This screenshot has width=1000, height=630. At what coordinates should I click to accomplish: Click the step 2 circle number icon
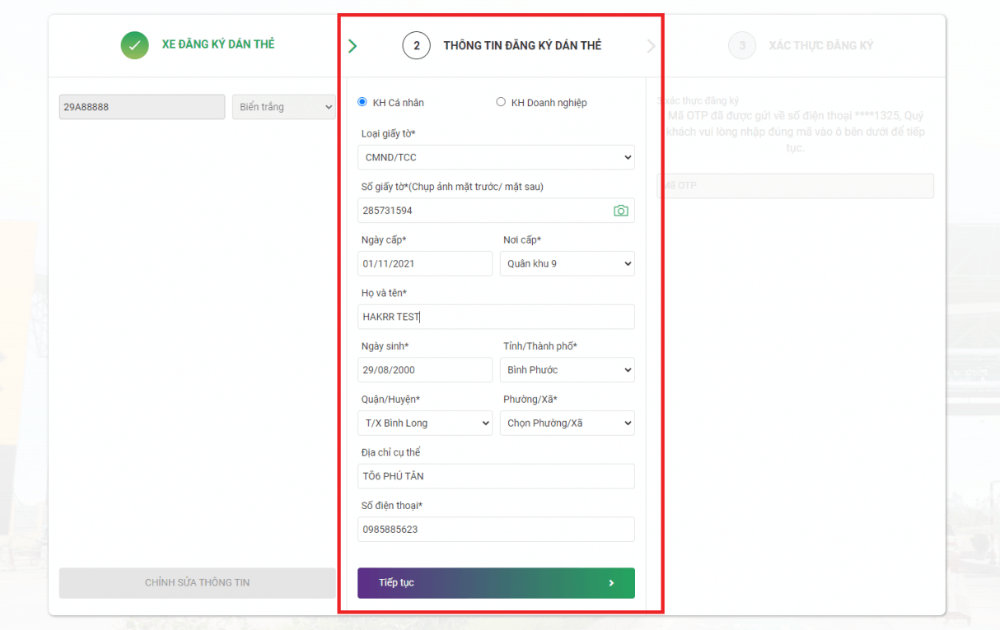click(x=416, y=46)
